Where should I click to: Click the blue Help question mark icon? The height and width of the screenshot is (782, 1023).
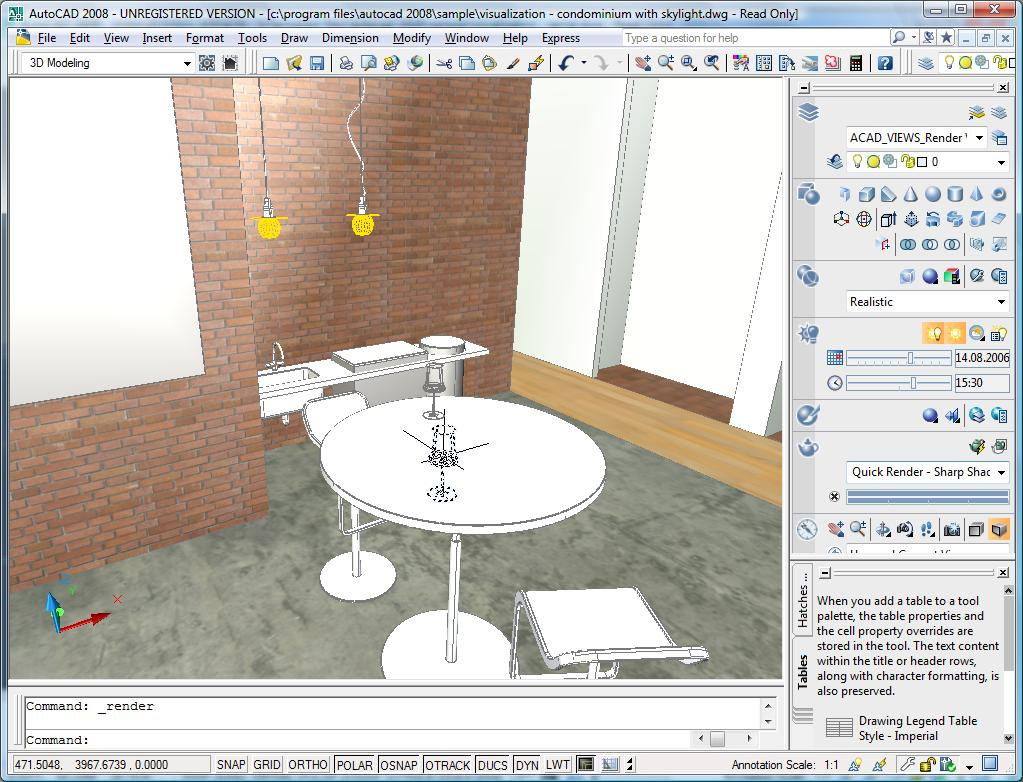point(885,63)
